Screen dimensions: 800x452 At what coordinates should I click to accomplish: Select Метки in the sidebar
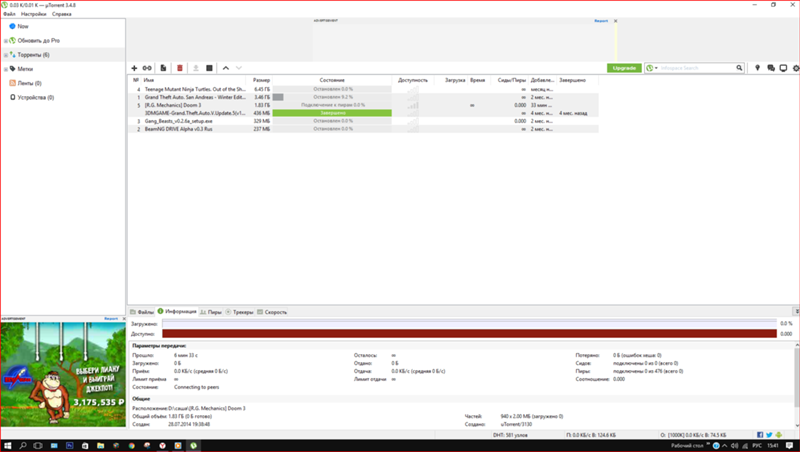click(25, 69)
